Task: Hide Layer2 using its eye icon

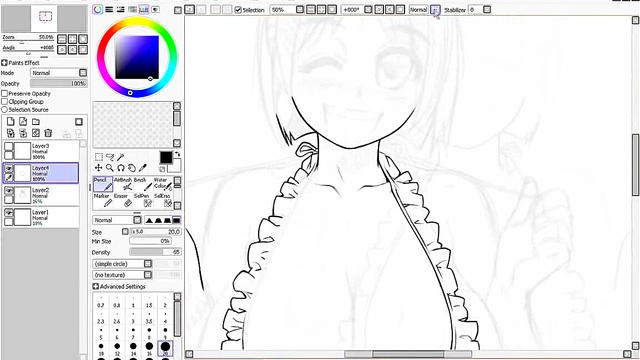Action: [9, 191]
